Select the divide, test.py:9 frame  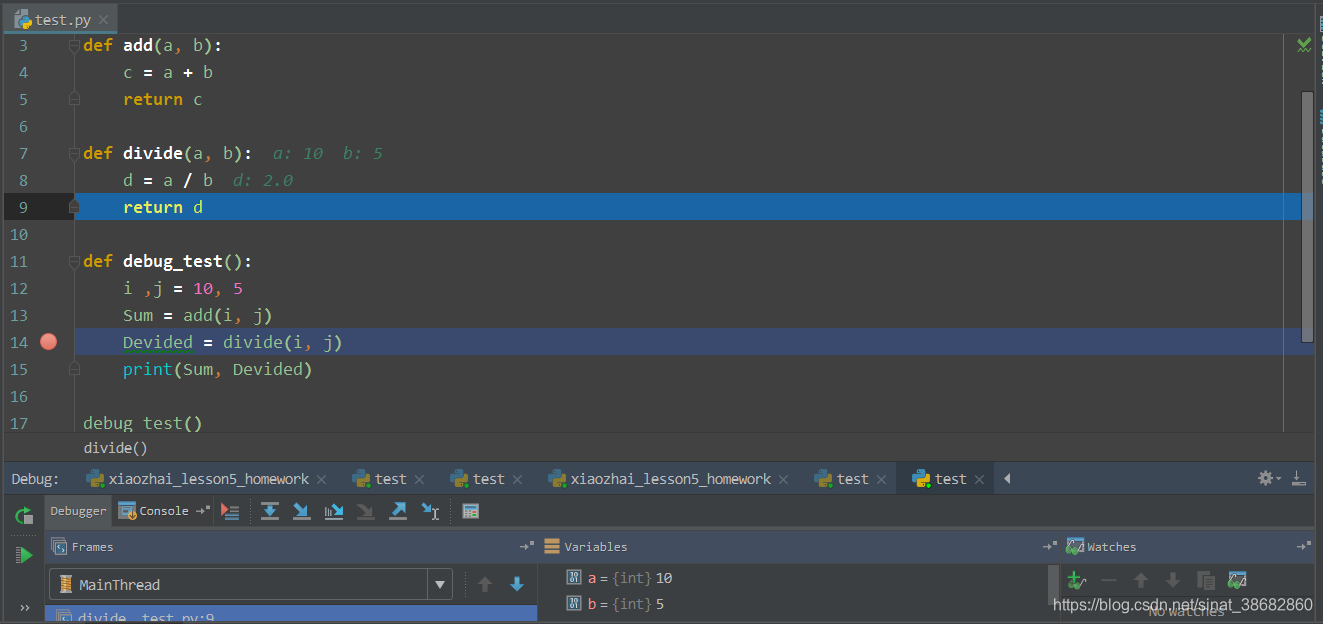point(291,615)
